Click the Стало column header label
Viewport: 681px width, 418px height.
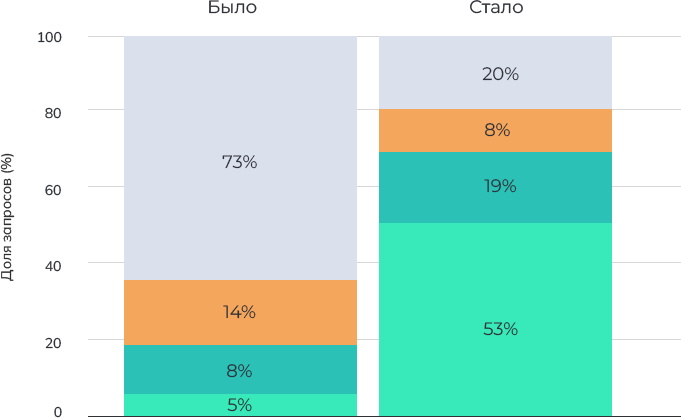point(496,7)
